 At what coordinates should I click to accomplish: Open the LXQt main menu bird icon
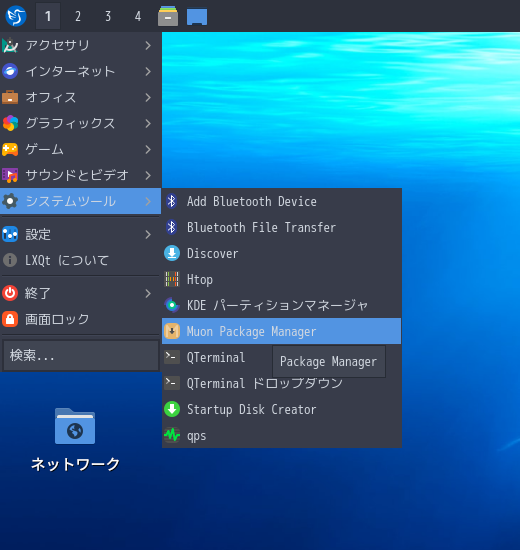[x=16, y=16]
